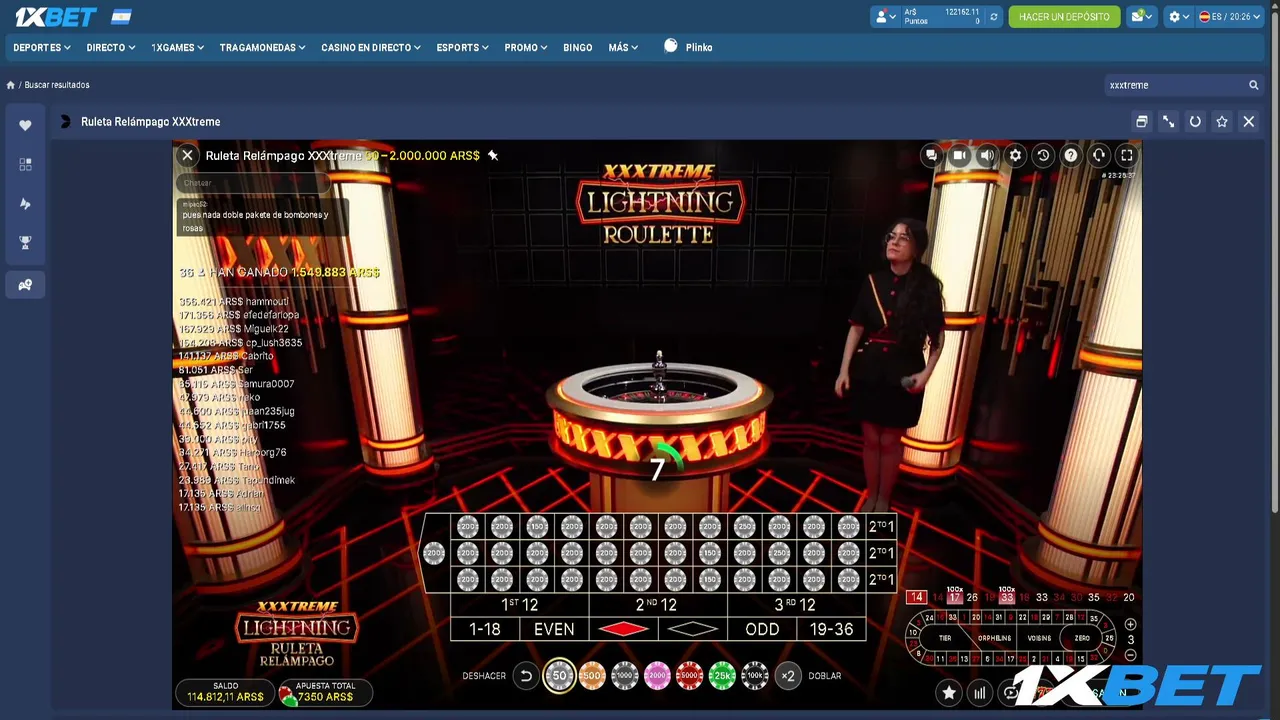Screen dimensions: 1280x720
Task: Open in-game settings gear
Action: [x=1015, y=155]
